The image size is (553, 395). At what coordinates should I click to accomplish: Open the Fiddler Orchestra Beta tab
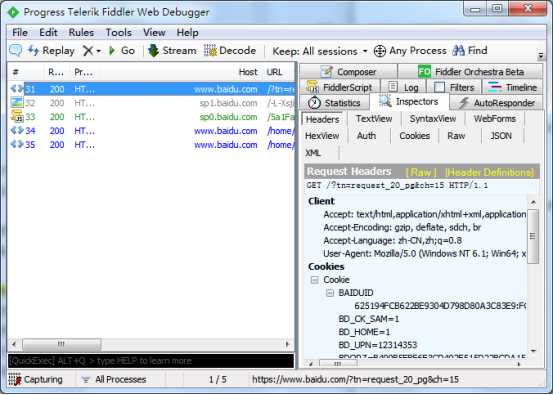470,72
